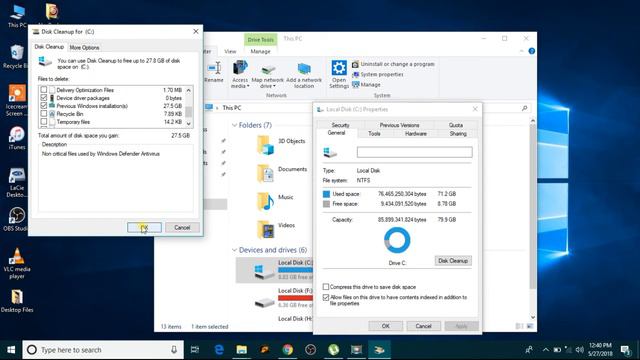This screenshot has height=360, width=640.
Task: Open System properties in ribbon
Action: [378, 74]
